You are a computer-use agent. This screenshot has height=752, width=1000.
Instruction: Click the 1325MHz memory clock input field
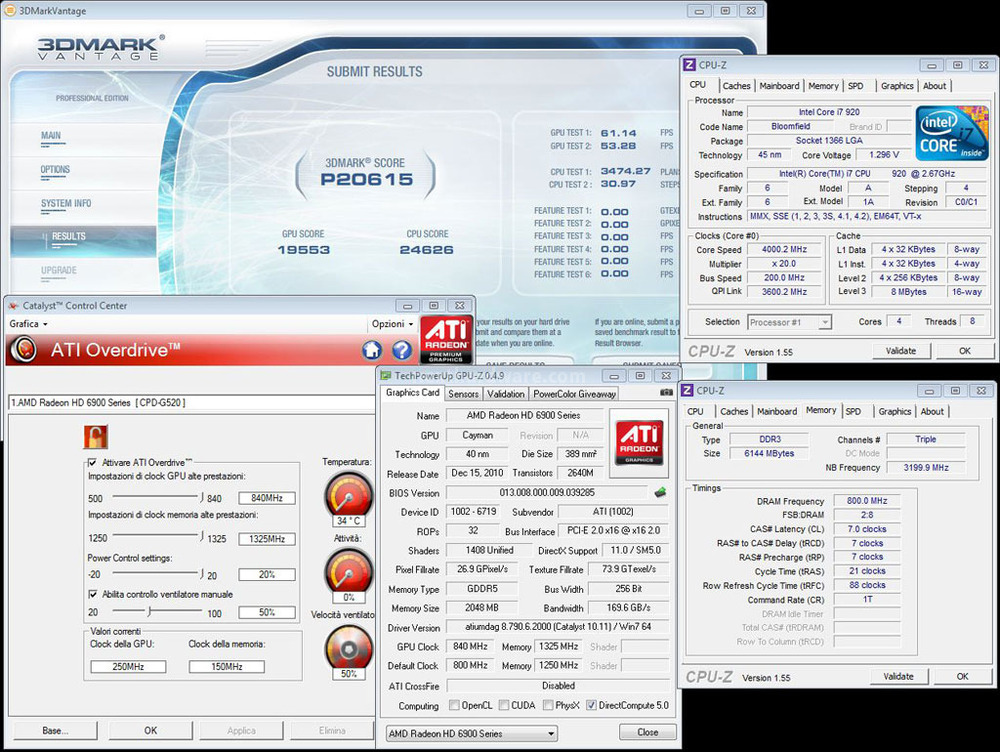[267, 539]
